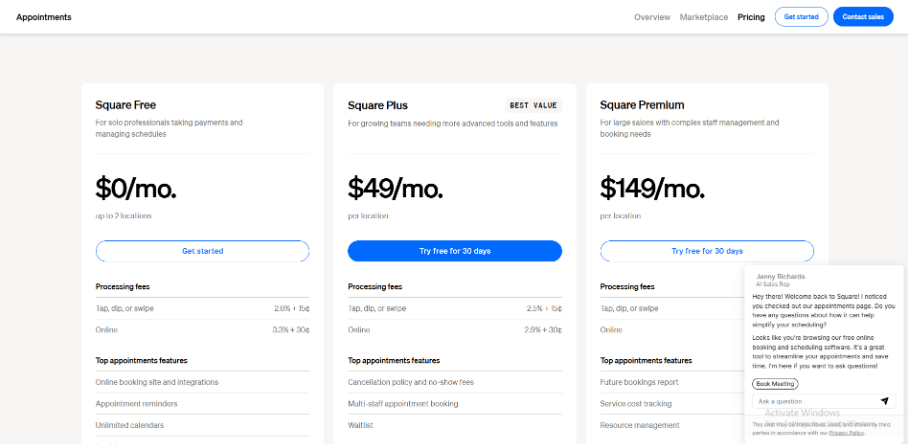Click Online booking site and integrations
The height and width of the screenshot is (444, 908).
[x=157, y=382]
